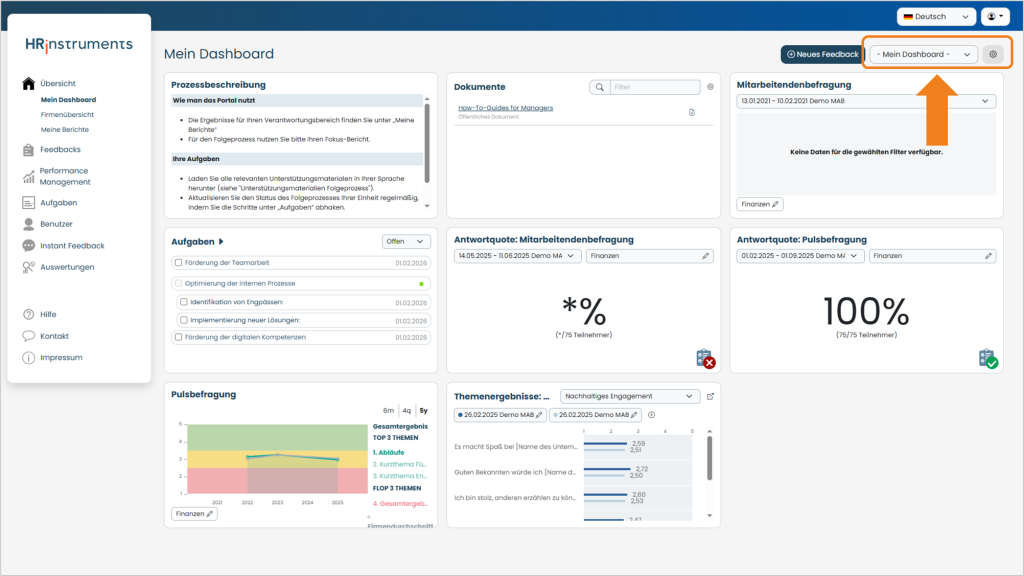Edit Finanzen filter pencil in Pulsbefragung chart

click(210, 514)
